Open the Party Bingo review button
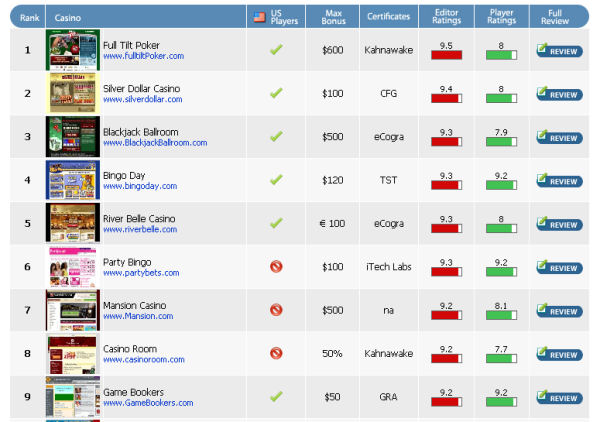Screen dimensions: 600x422 tap(559, 267)
